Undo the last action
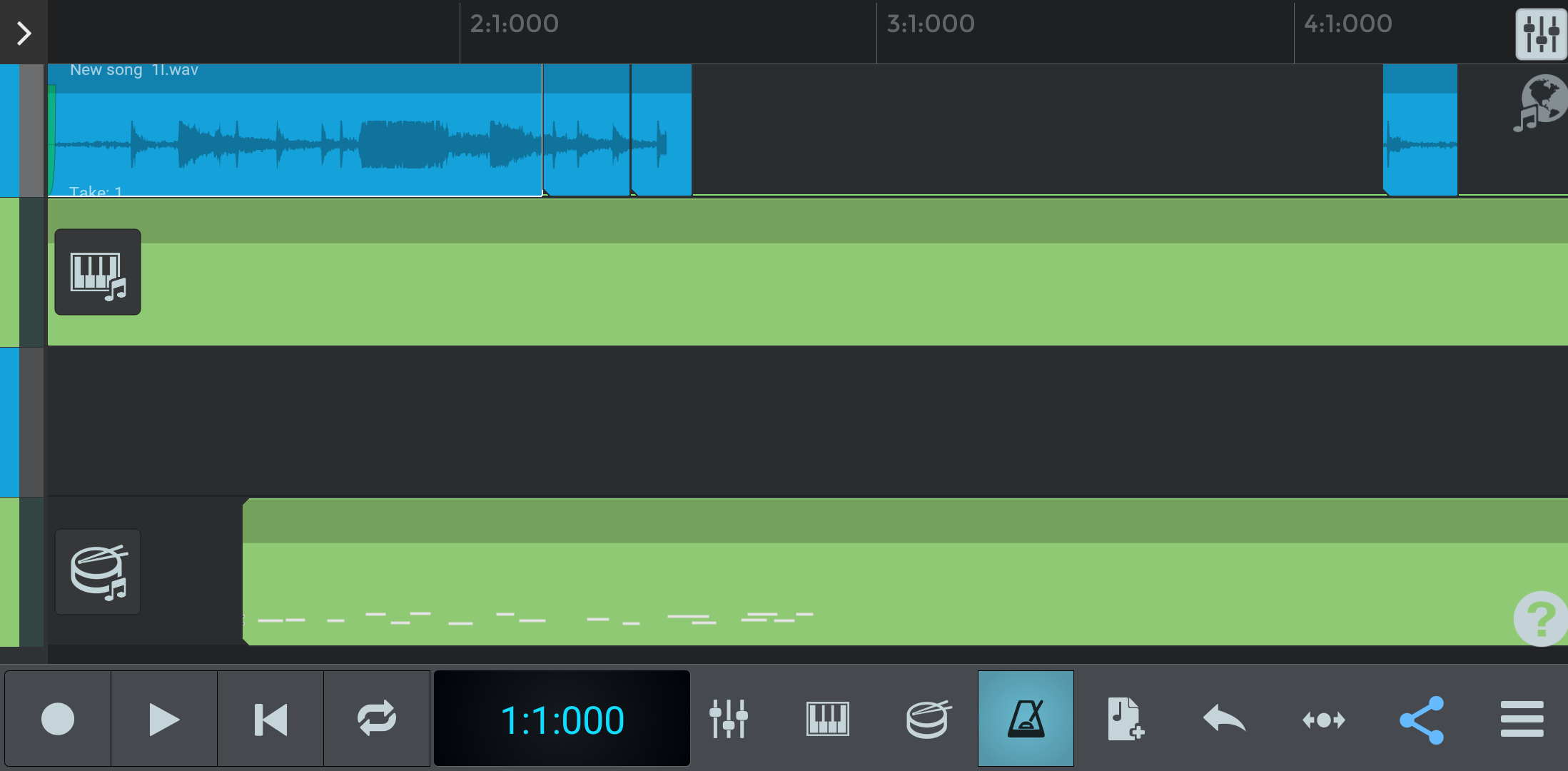 click(1224, 719)
